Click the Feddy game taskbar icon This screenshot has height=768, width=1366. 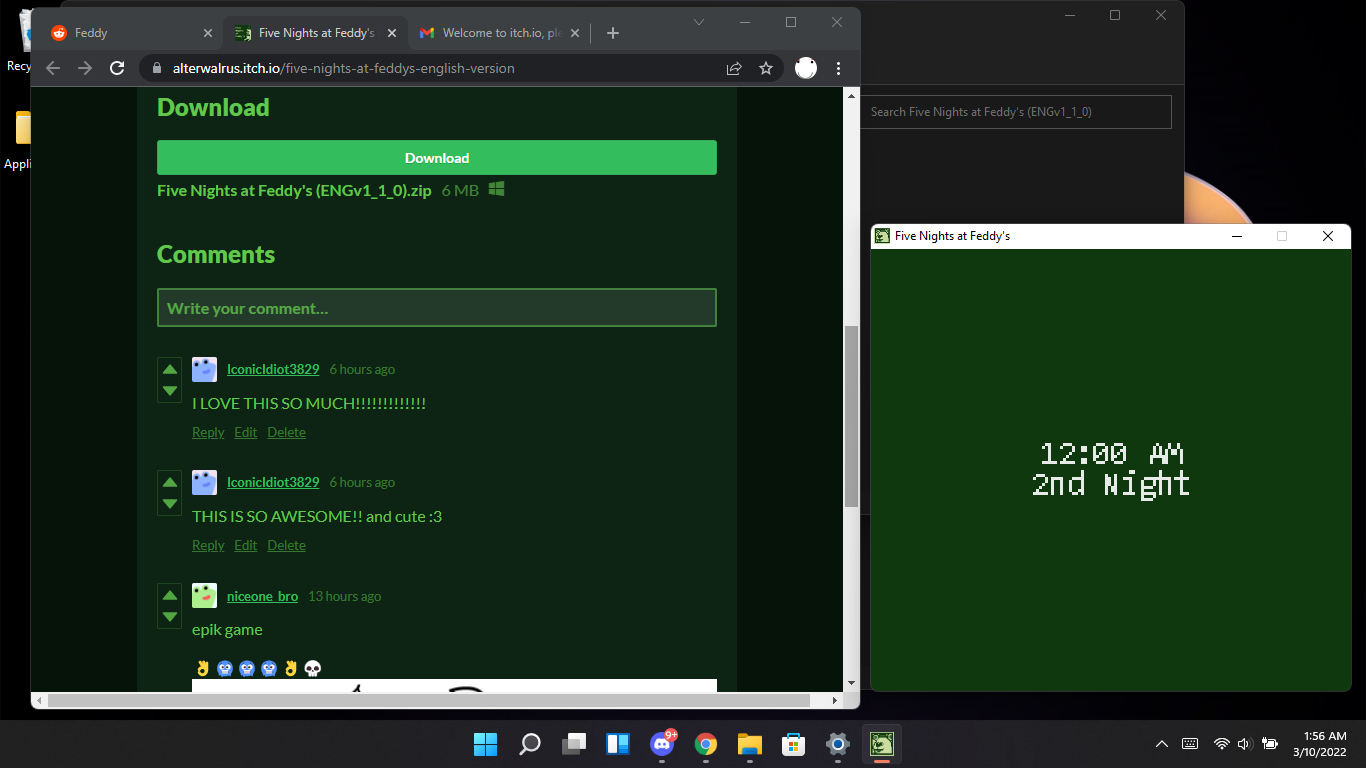click(x=881, y=744)
